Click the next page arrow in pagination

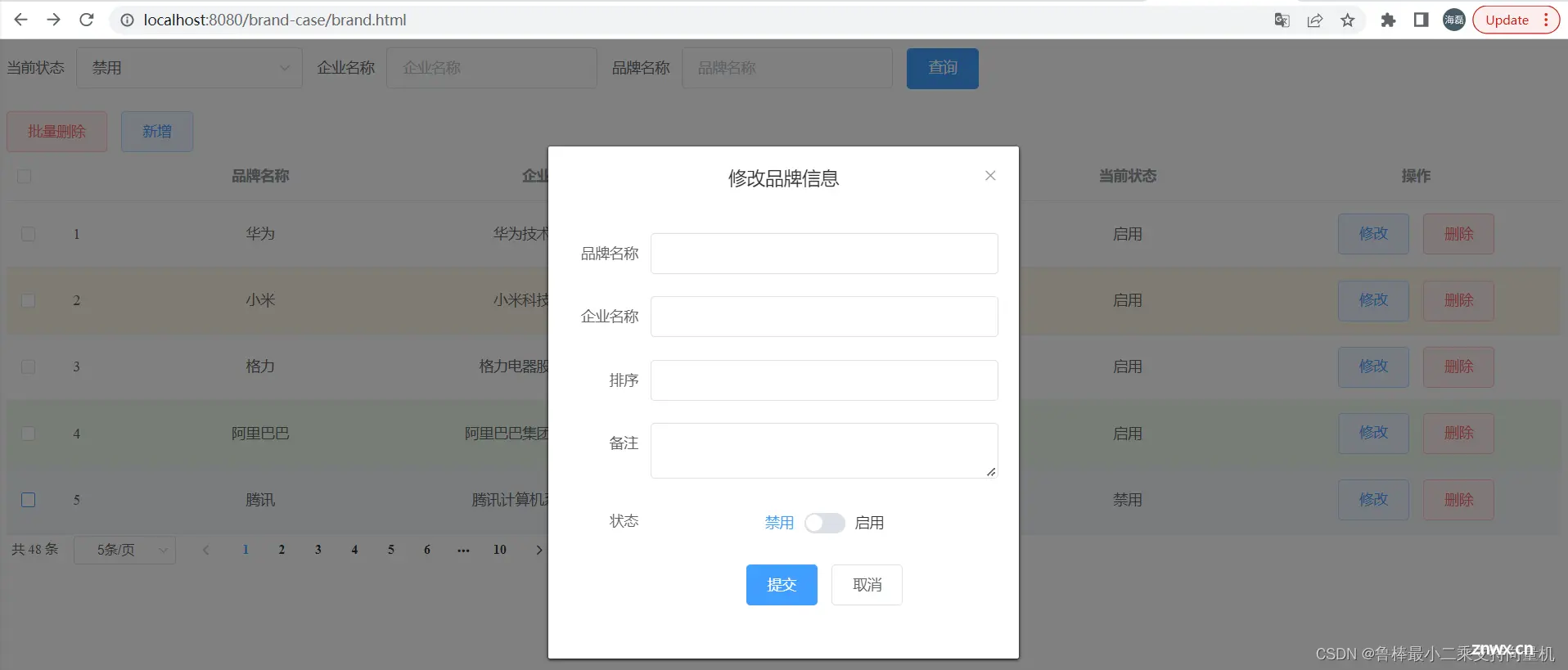click(538, 550)
